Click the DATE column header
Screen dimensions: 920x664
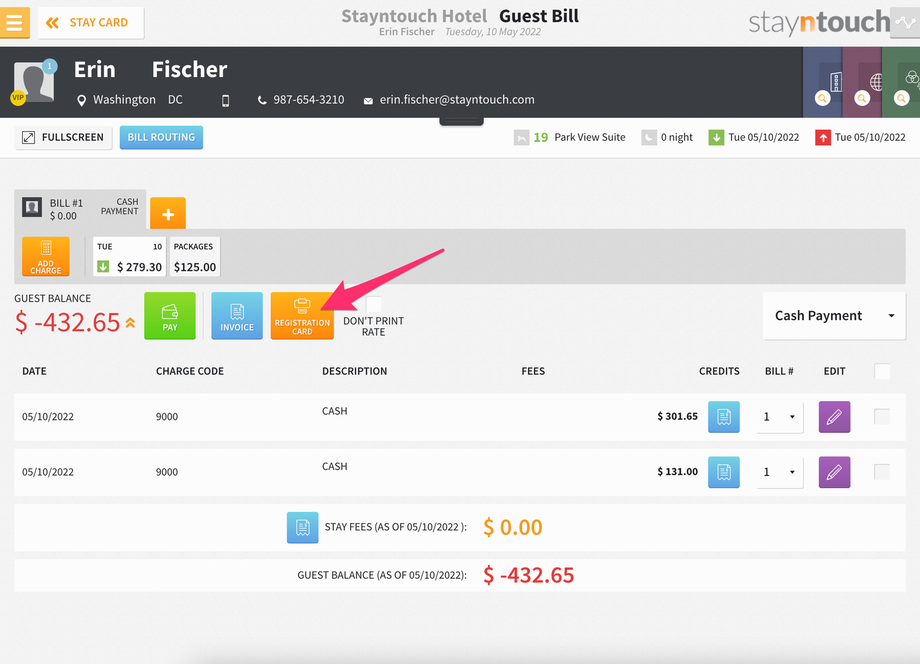tap(34, 371)
